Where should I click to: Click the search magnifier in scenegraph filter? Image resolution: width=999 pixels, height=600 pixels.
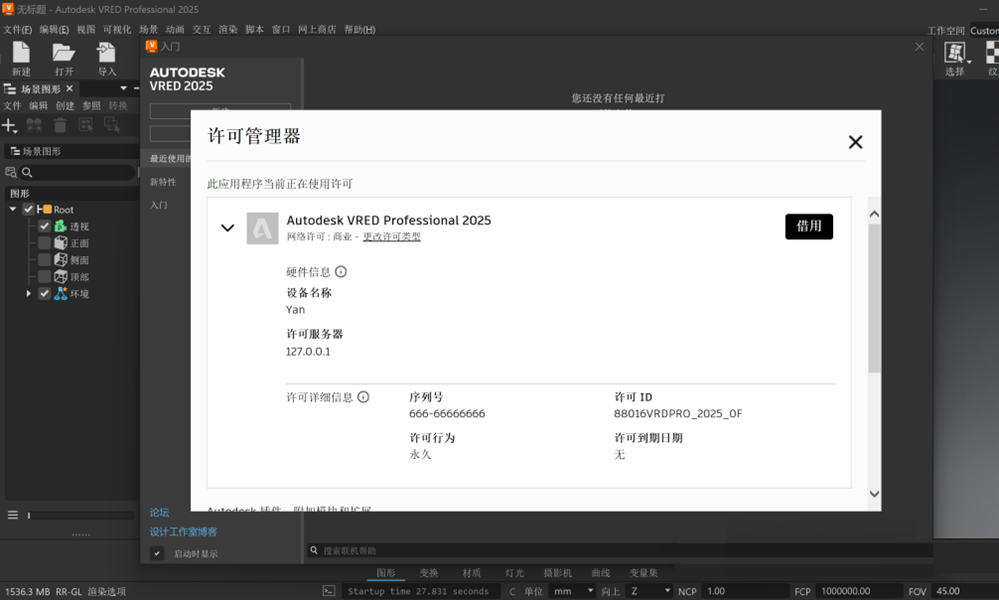click(27, 172)
